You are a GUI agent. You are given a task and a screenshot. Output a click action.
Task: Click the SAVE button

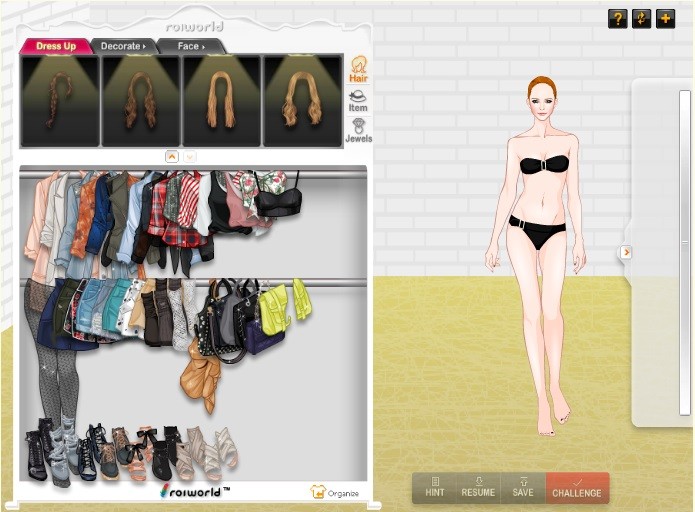tap(523, 488)
